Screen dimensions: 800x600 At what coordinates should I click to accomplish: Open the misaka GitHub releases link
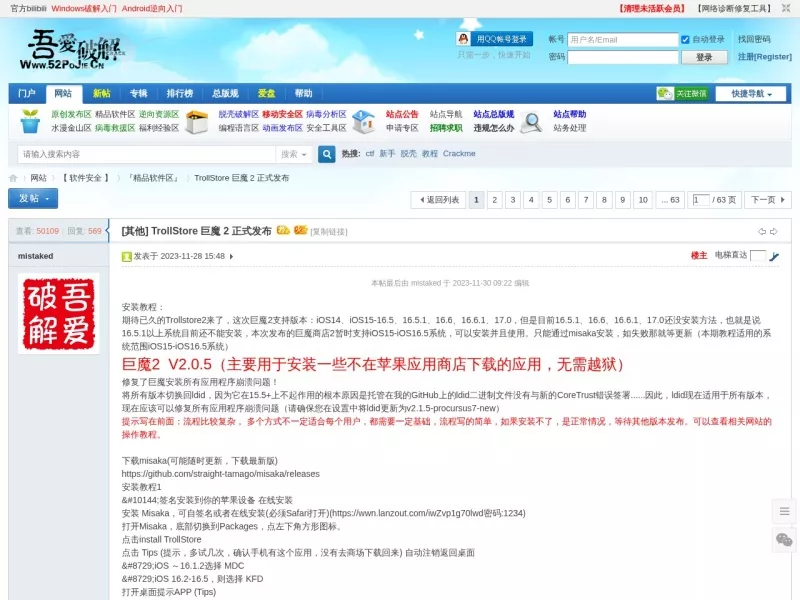(220, 474)
